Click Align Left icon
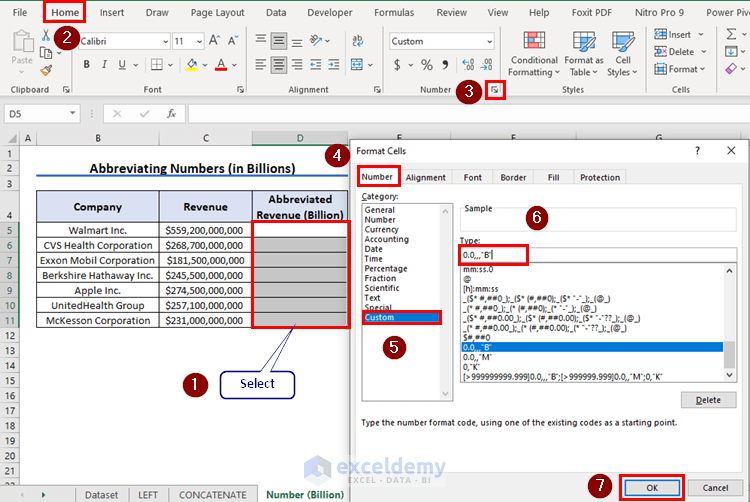The width and height of the screenshot is (750, 502). [x=261, y=64]
